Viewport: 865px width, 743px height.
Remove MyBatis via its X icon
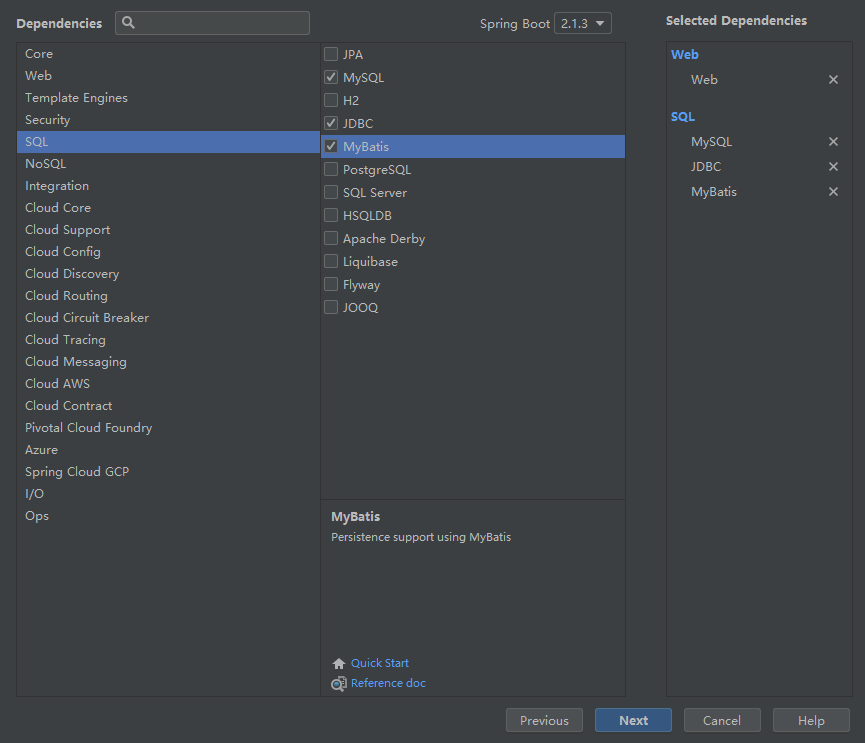(833, 192)
